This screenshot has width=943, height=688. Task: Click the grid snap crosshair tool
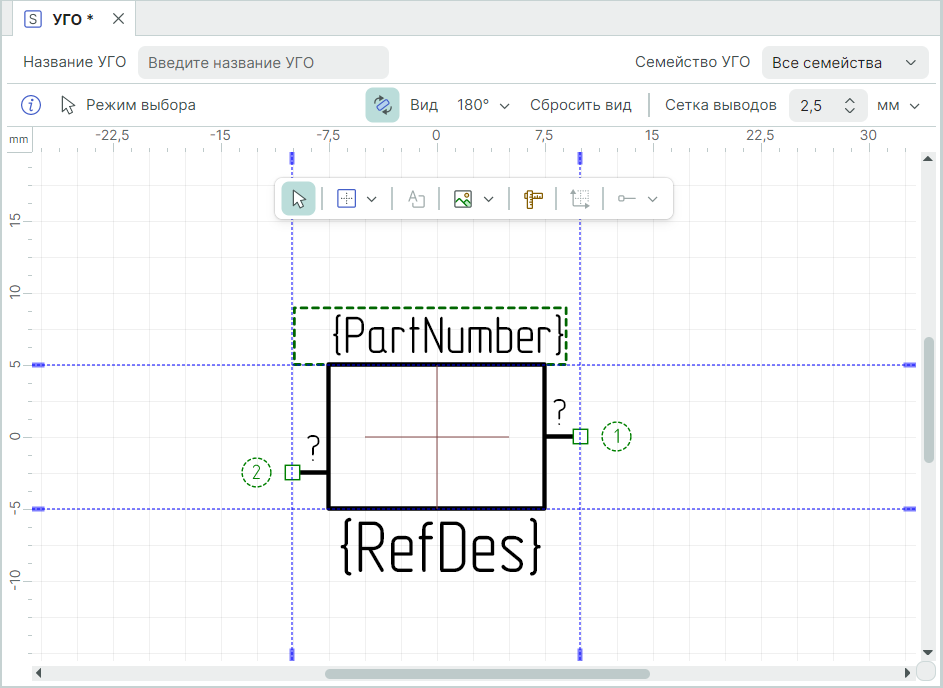(346, 199)
